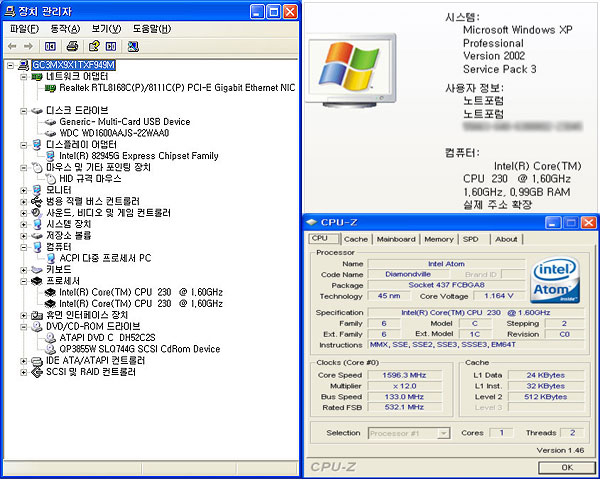
Task: Click the Specification field in CPU-Z
Action: pos(475,313)
